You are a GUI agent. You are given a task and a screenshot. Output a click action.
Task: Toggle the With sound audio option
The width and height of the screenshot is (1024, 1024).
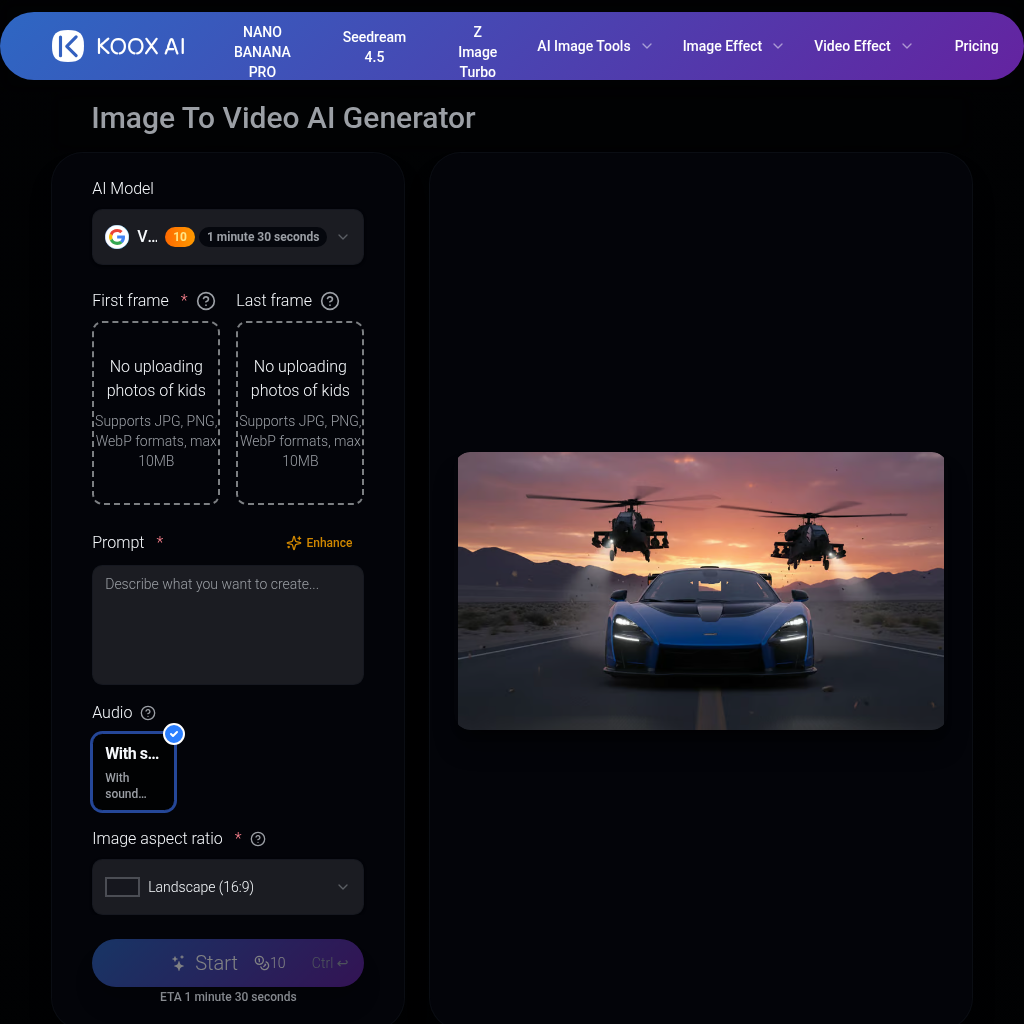pos(134,772)
